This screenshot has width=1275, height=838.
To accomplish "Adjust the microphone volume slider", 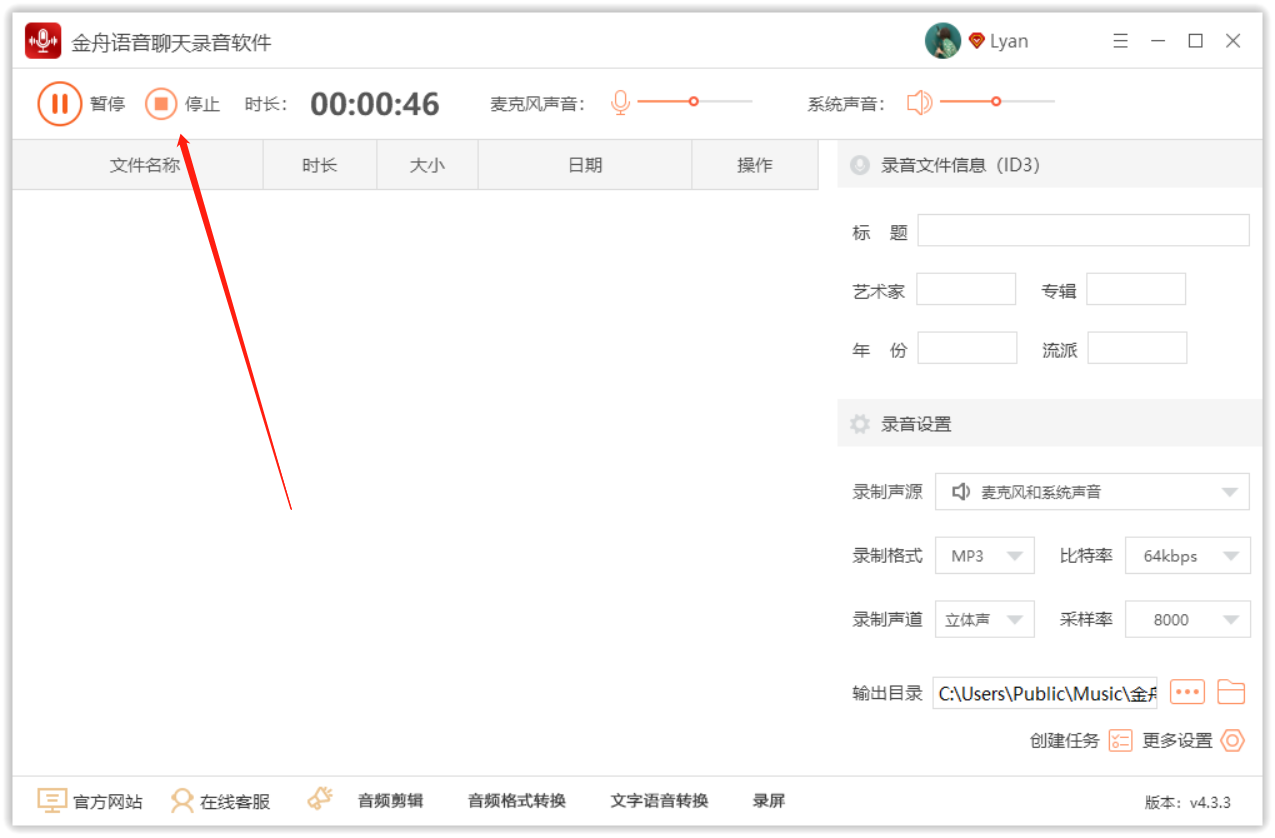I will (x=694, y=102).
